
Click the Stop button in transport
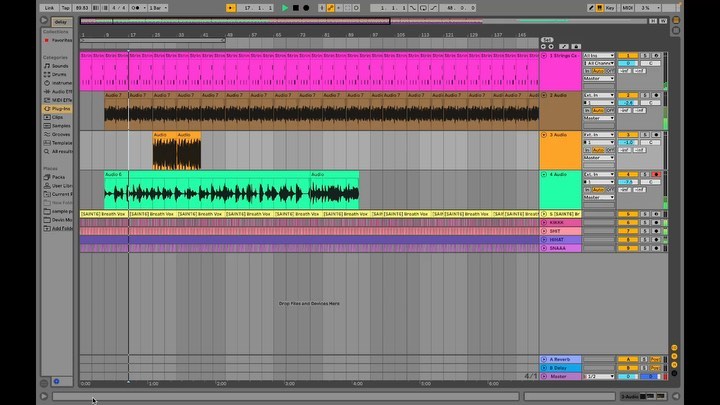pyautogui.click(x=295, y=7)
